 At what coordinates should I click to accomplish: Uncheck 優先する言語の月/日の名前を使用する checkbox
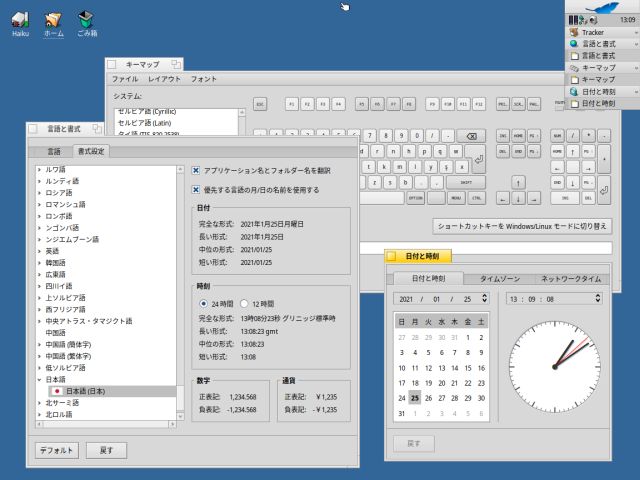pyautogui.click(x=197, y=189)
